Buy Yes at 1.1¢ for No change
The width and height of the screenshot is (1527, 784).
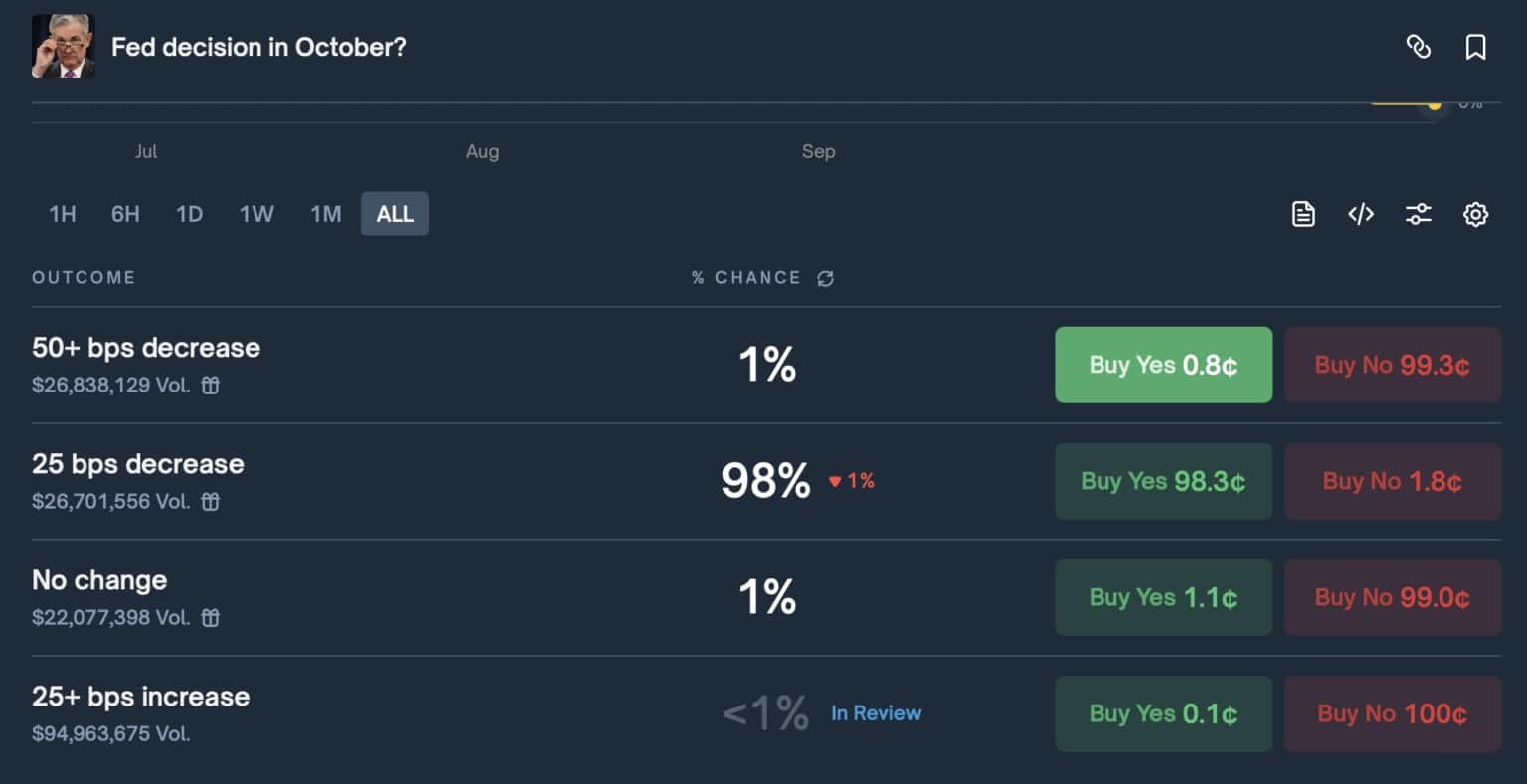coord(1162,597)
